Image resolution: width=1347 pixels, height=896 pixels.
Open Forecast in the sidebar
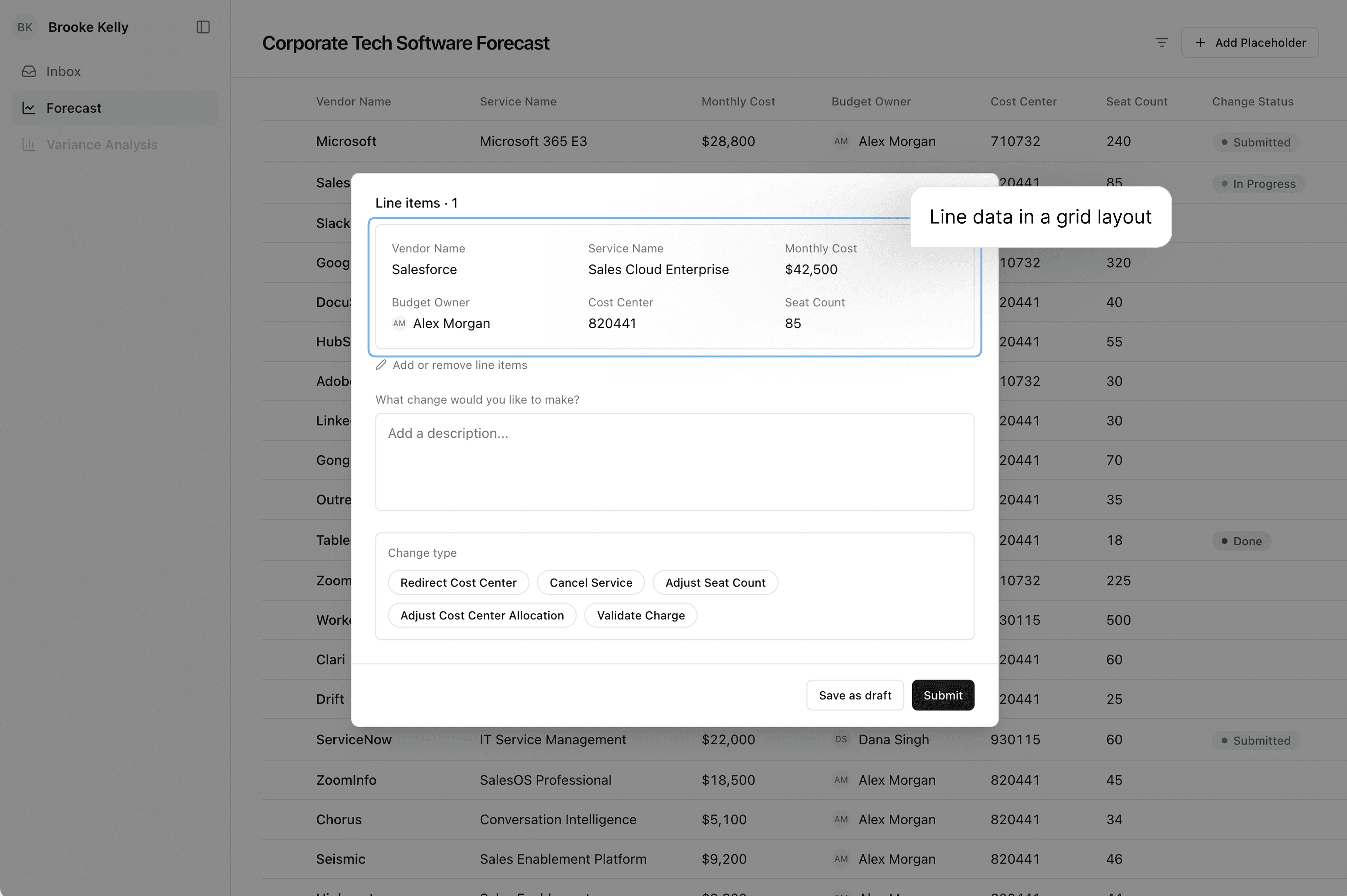(x=115, y=108)
